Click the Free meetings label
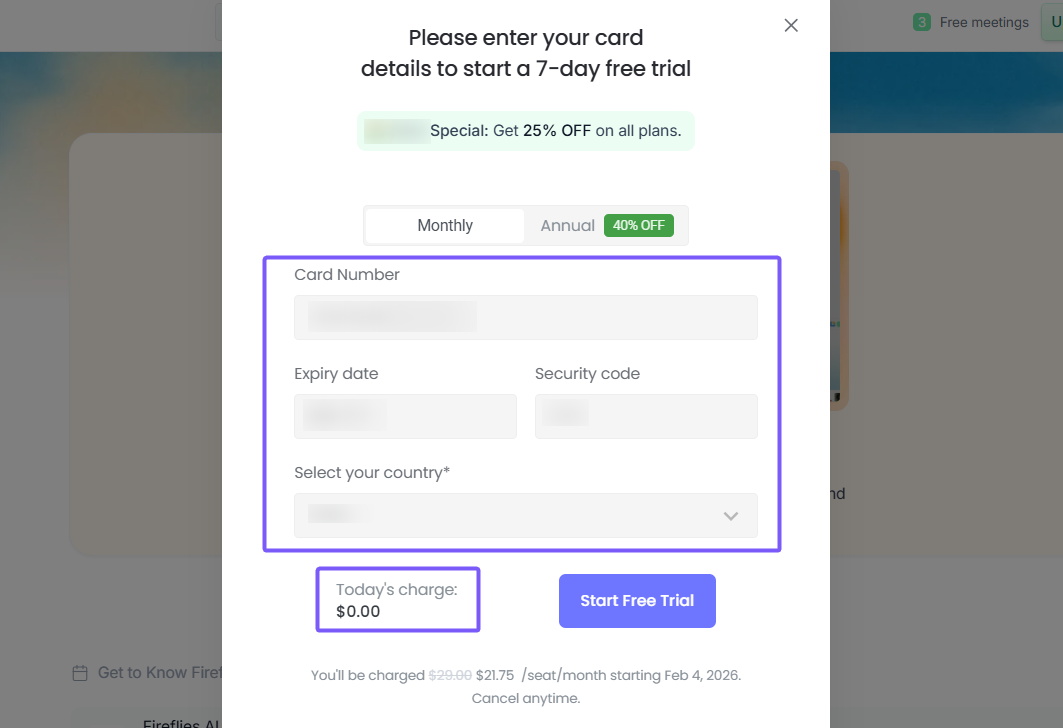The width and height of the screenshot is (1063, 728). pos(984,22)
